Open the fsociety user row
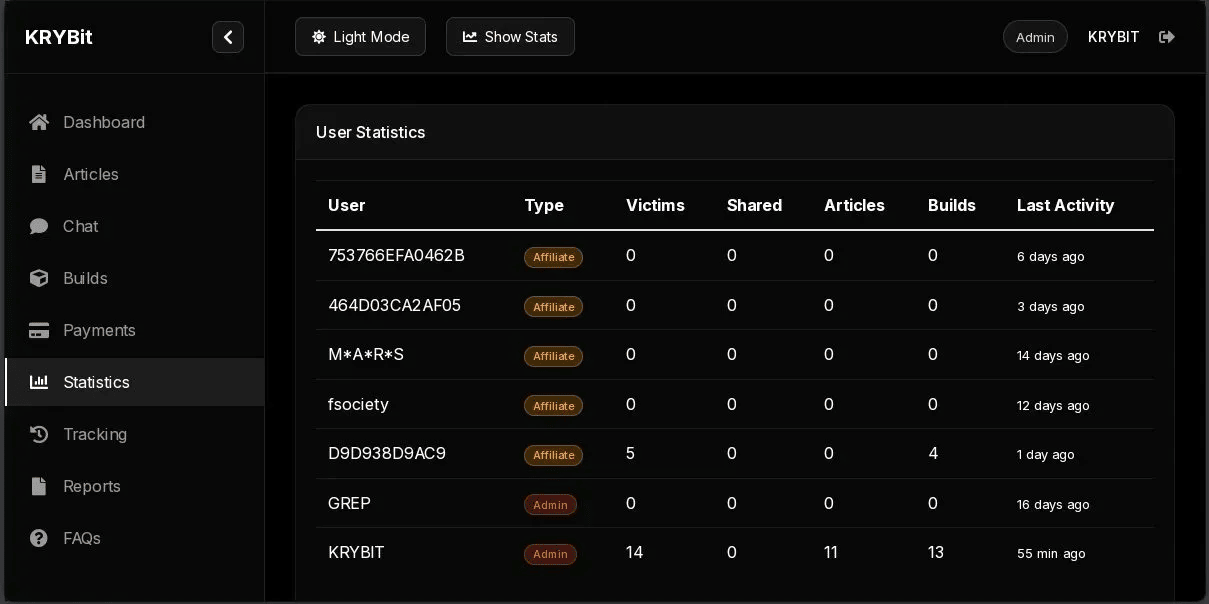Image resolution: width=1209 pixels, height=604 pixels. pyautogui.click(x=358, y=404)
